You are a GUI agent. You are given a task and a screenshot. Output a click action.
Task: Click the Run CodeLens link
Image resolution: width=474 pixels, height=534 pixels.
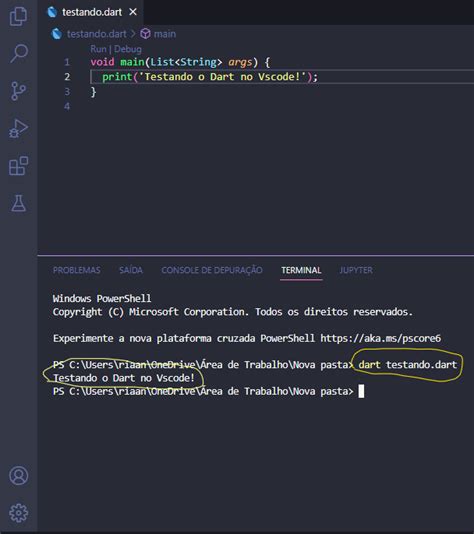[x=98, y=49]
